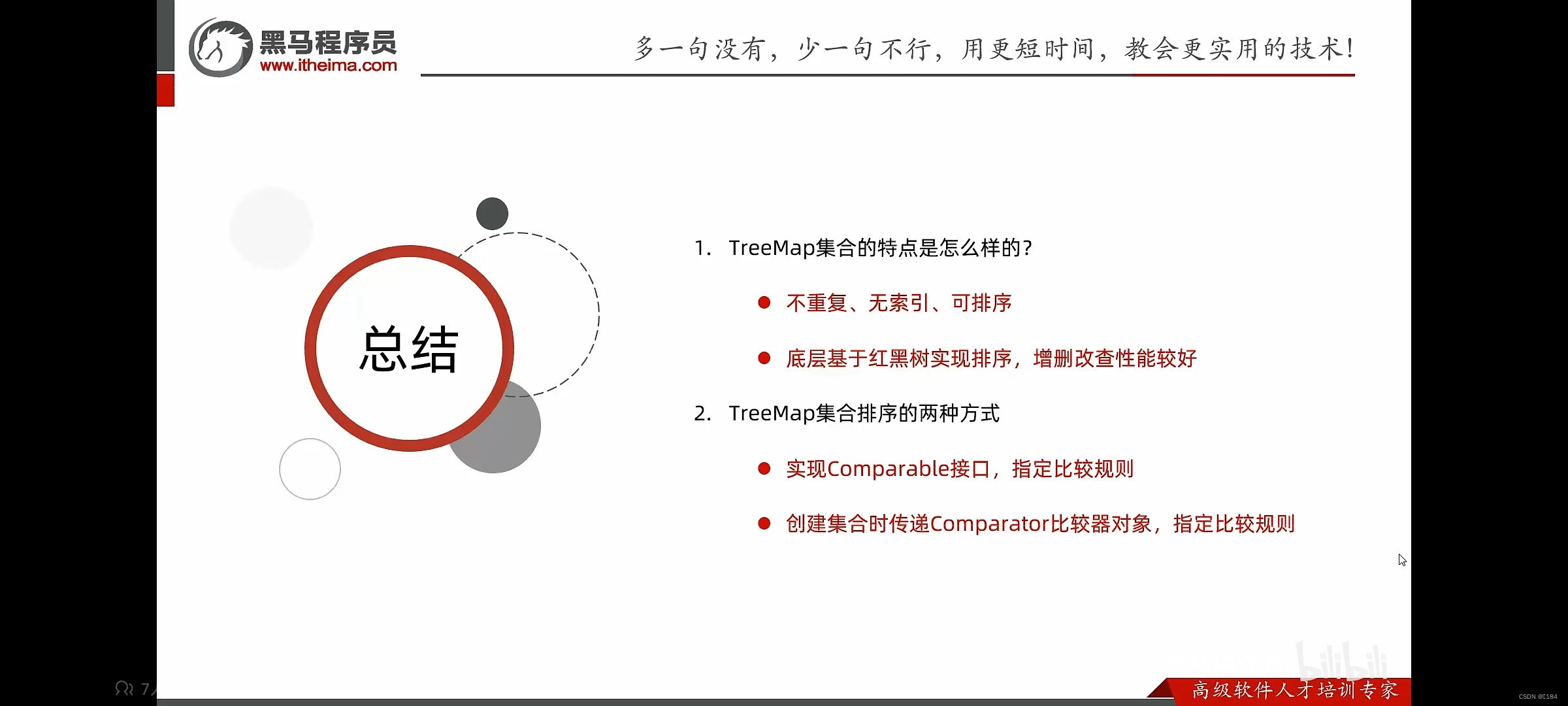Select the empty outline circle icon
The image size is (1568, 706).
click(x=310, y=468)
